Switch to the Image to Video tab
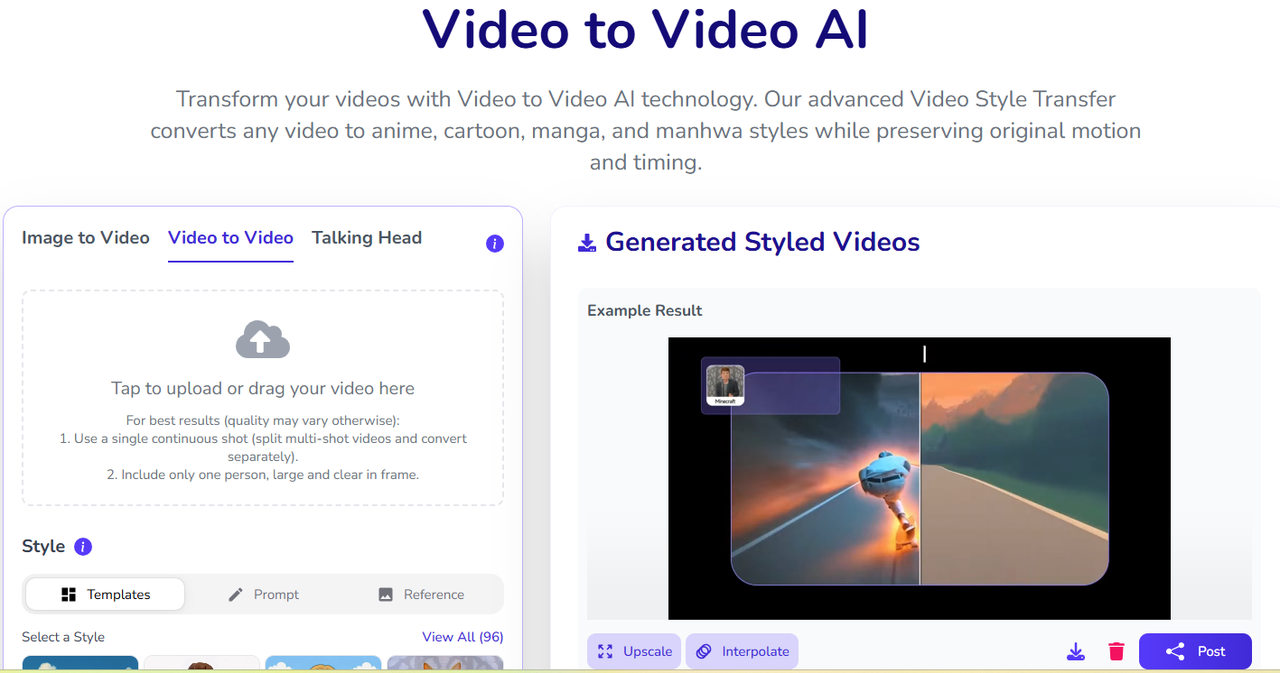This screenshot has width=1280, height=673. click(85, 238)
